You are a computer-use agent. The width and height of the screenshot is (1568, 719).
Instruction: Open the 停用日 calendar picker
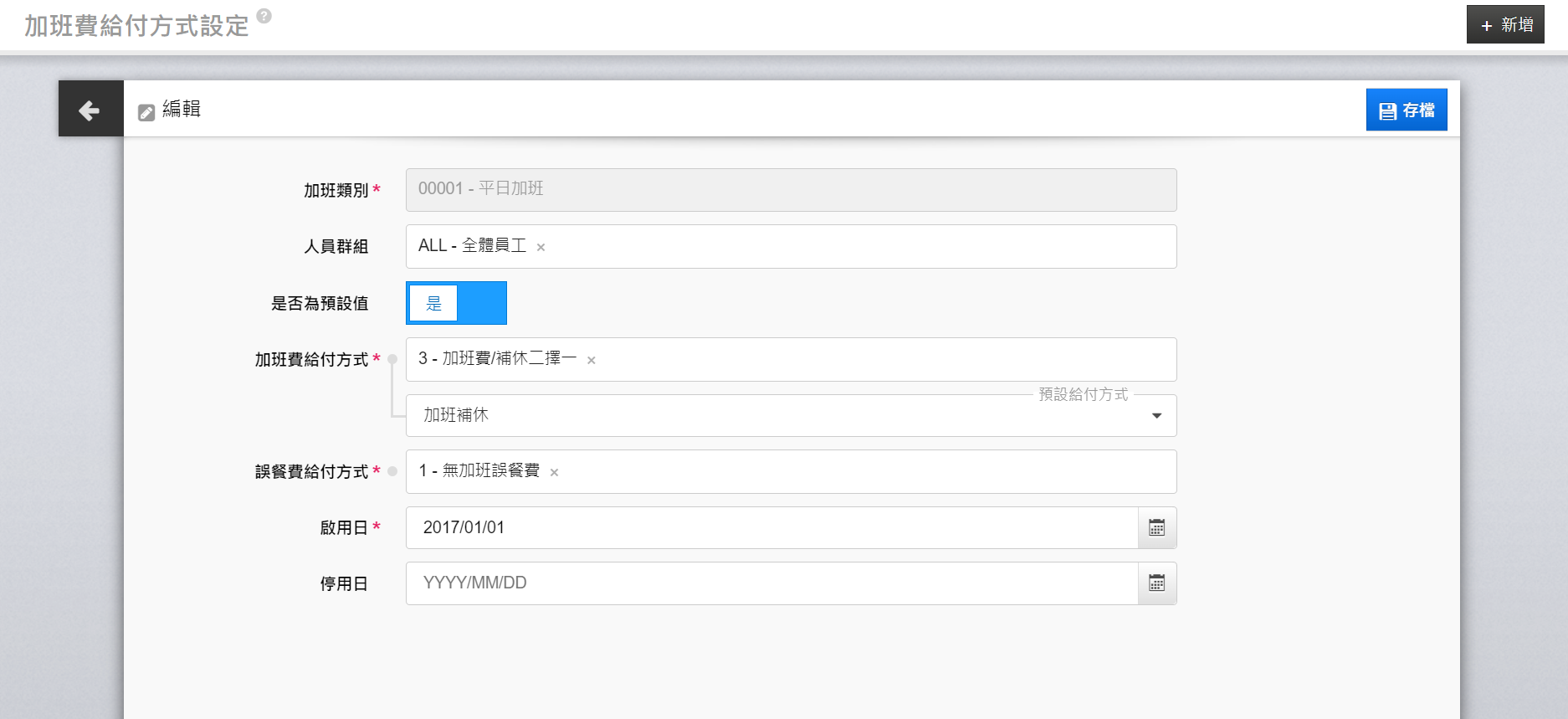1156,583
